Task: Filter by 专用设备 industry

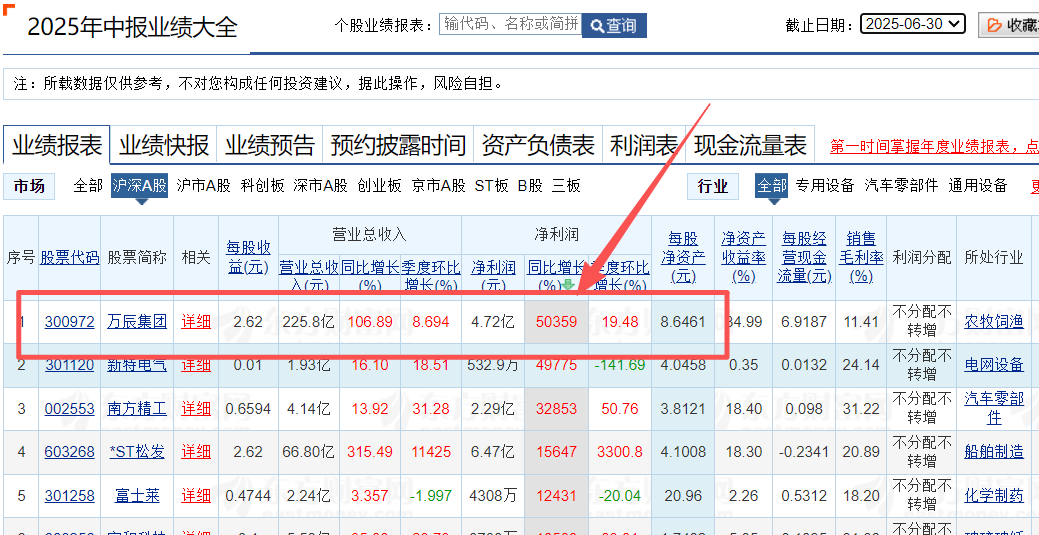Action: (825, 186)
